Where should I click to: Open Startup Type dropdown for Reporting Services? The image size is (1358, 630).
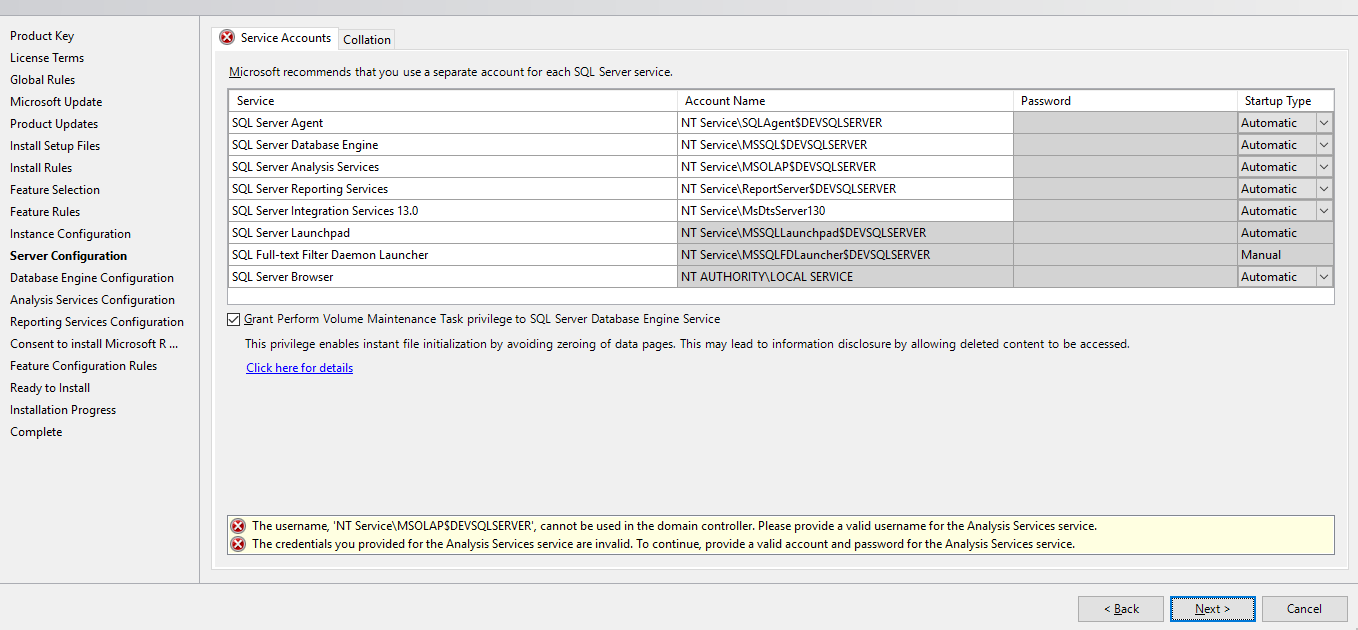[1324, 189]
